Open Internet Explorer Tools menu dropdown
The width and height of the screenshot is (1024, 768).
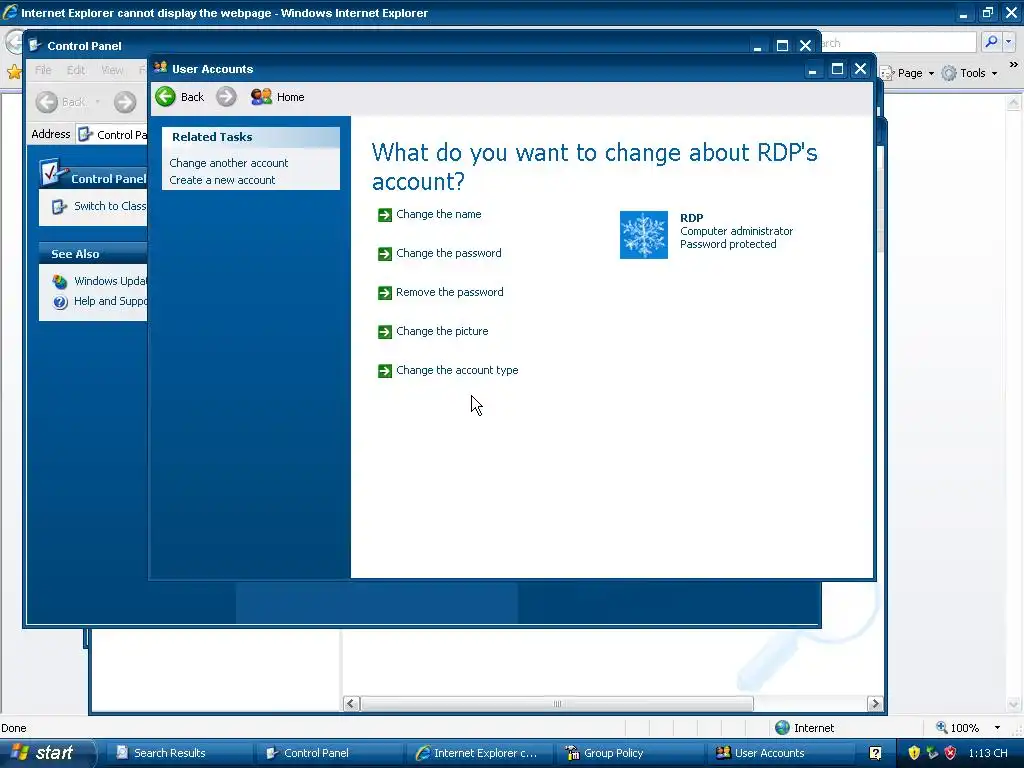click(970, 73)
